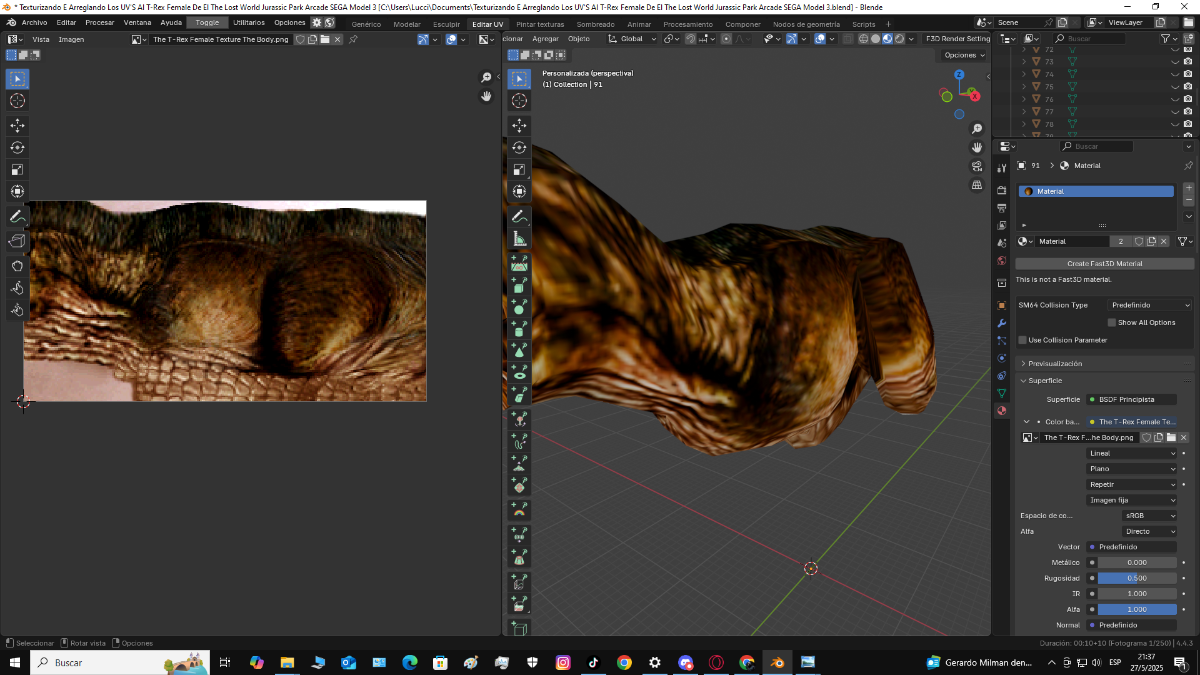The height and width of the screenshot is (675, 1200).
Task: Pin the properties editor context
Action: [1188, 165]
